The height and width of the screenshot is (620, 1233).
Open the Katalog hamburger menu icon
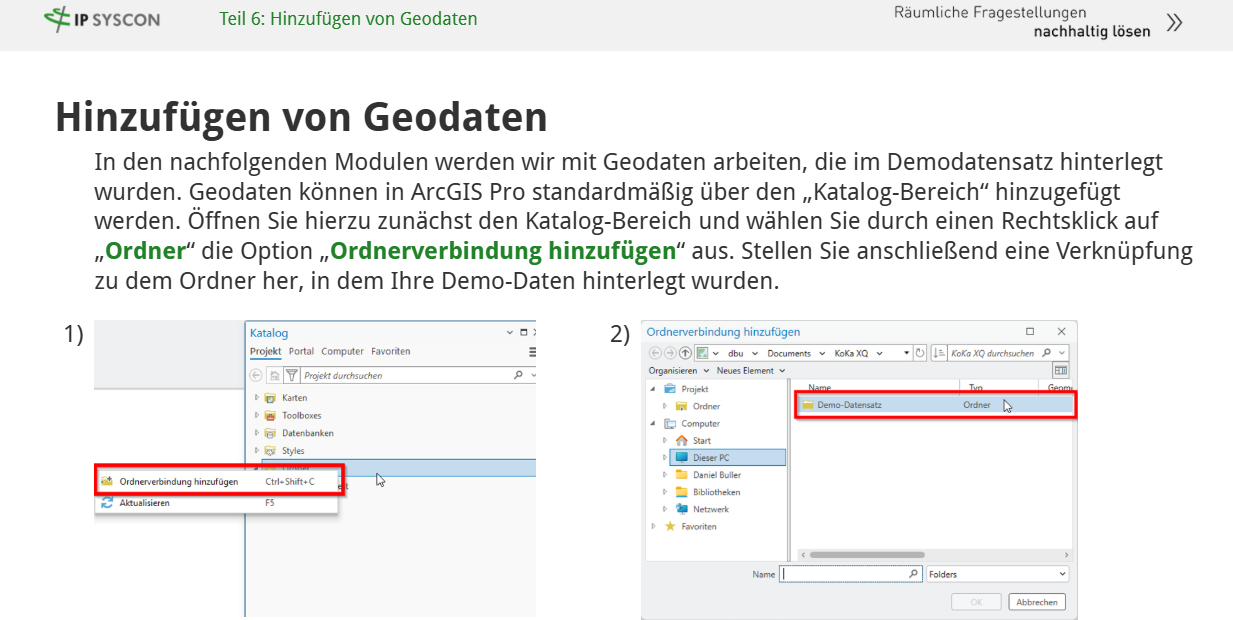[532, 352]
